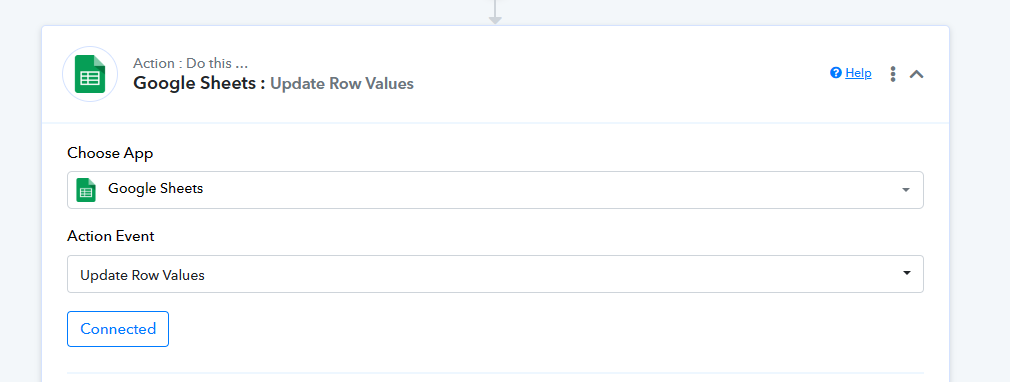The image size is (1010, 382).
Task: Click the 'Action : Do this ...' heading text
Action: 191,63
